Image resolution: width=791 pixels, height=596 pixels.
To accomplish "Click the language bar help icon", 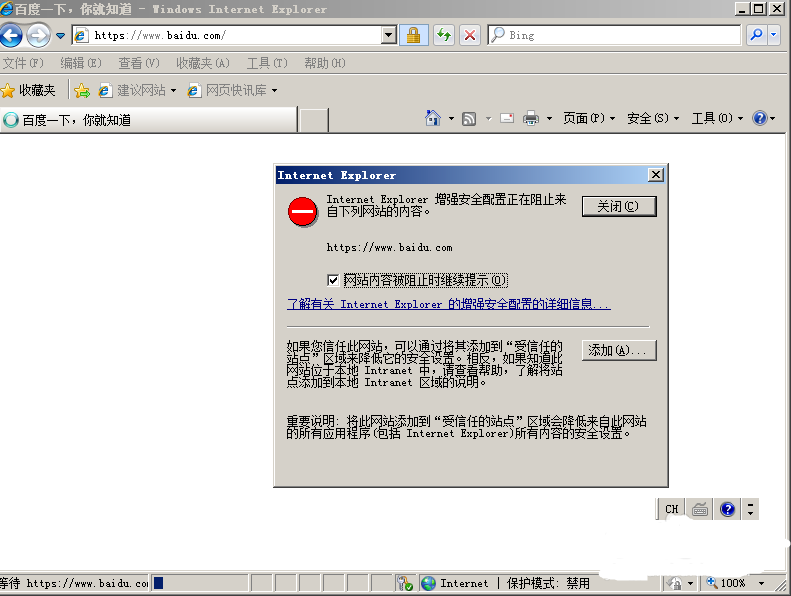I will 727,509.
